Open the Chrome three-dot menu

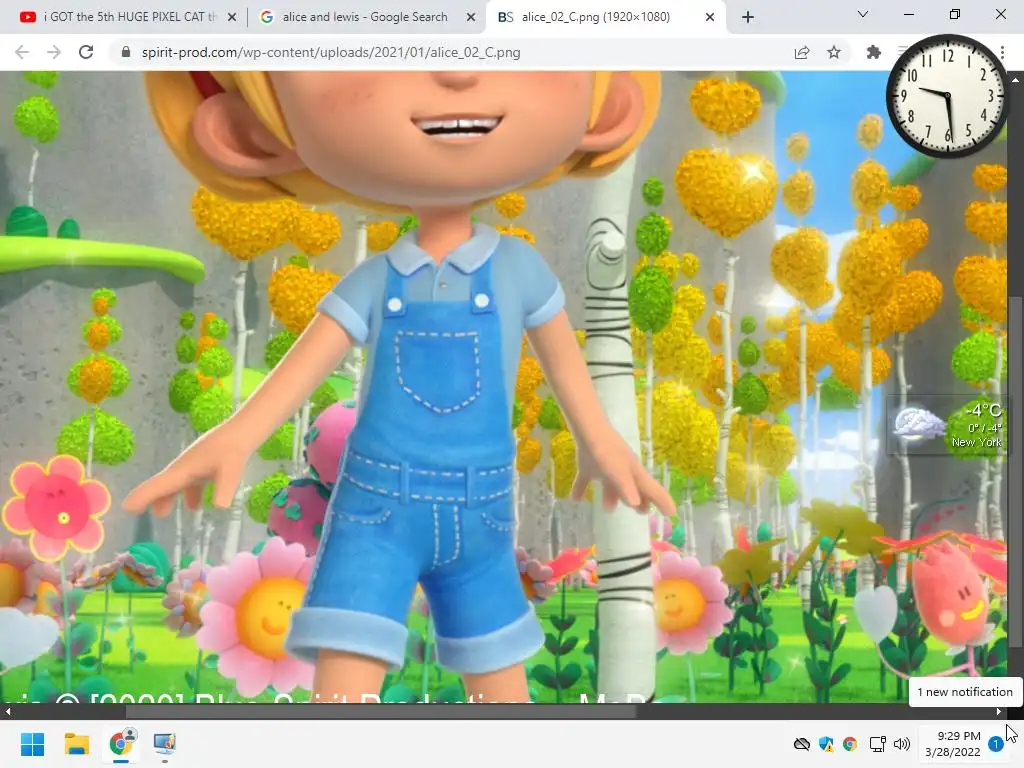(1002, 52)
